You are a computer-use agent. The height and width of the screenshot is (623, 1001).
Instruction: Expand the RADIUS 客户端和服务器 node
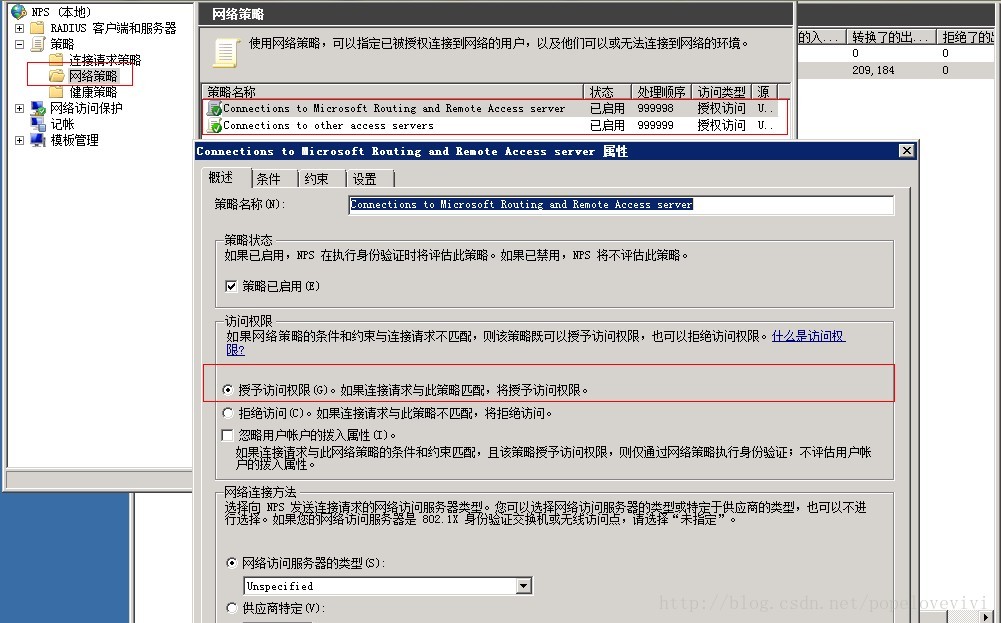19,28
